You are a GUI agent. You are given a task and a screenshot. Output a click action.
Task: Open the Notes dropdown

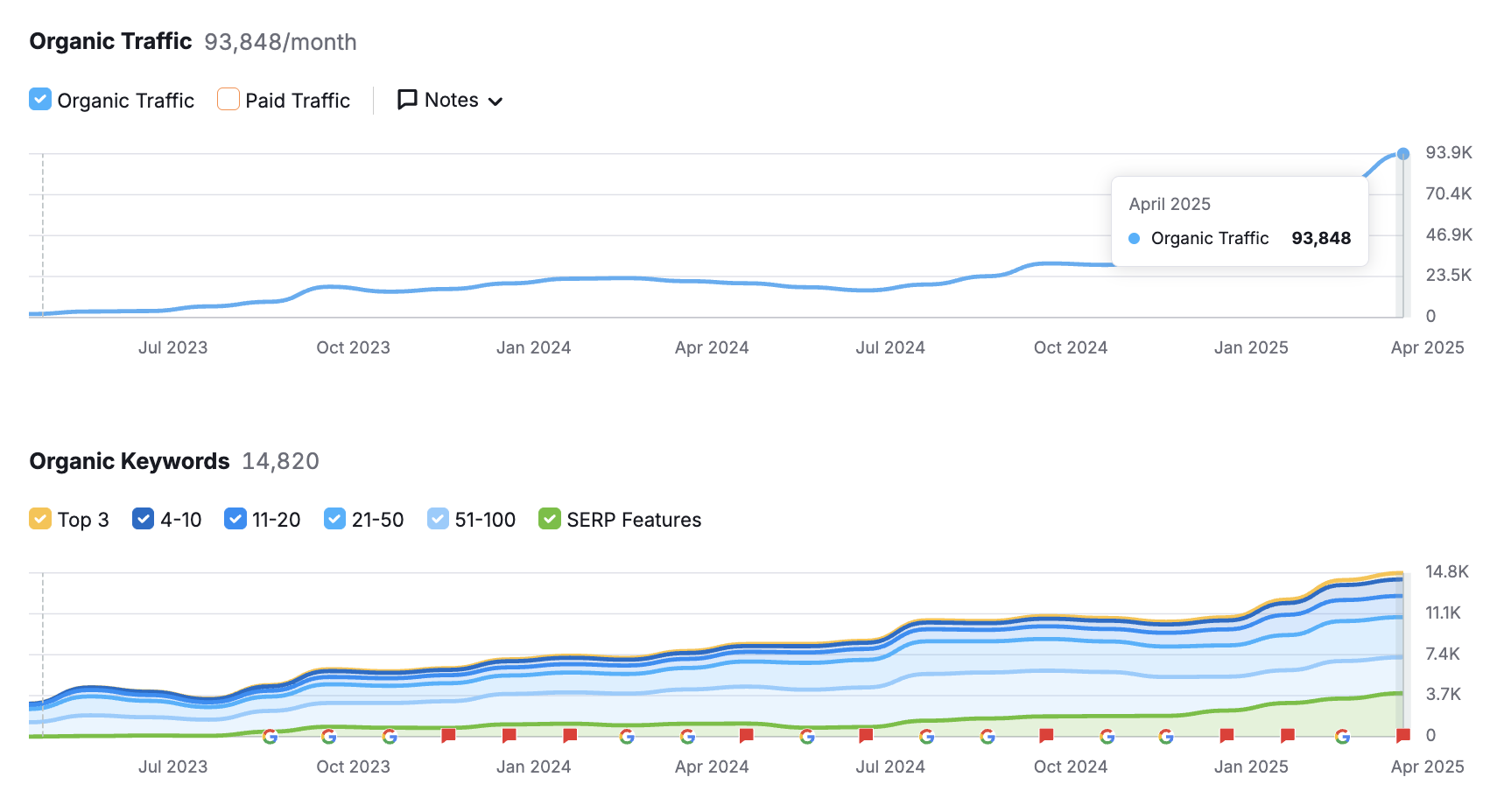[495, 101]
